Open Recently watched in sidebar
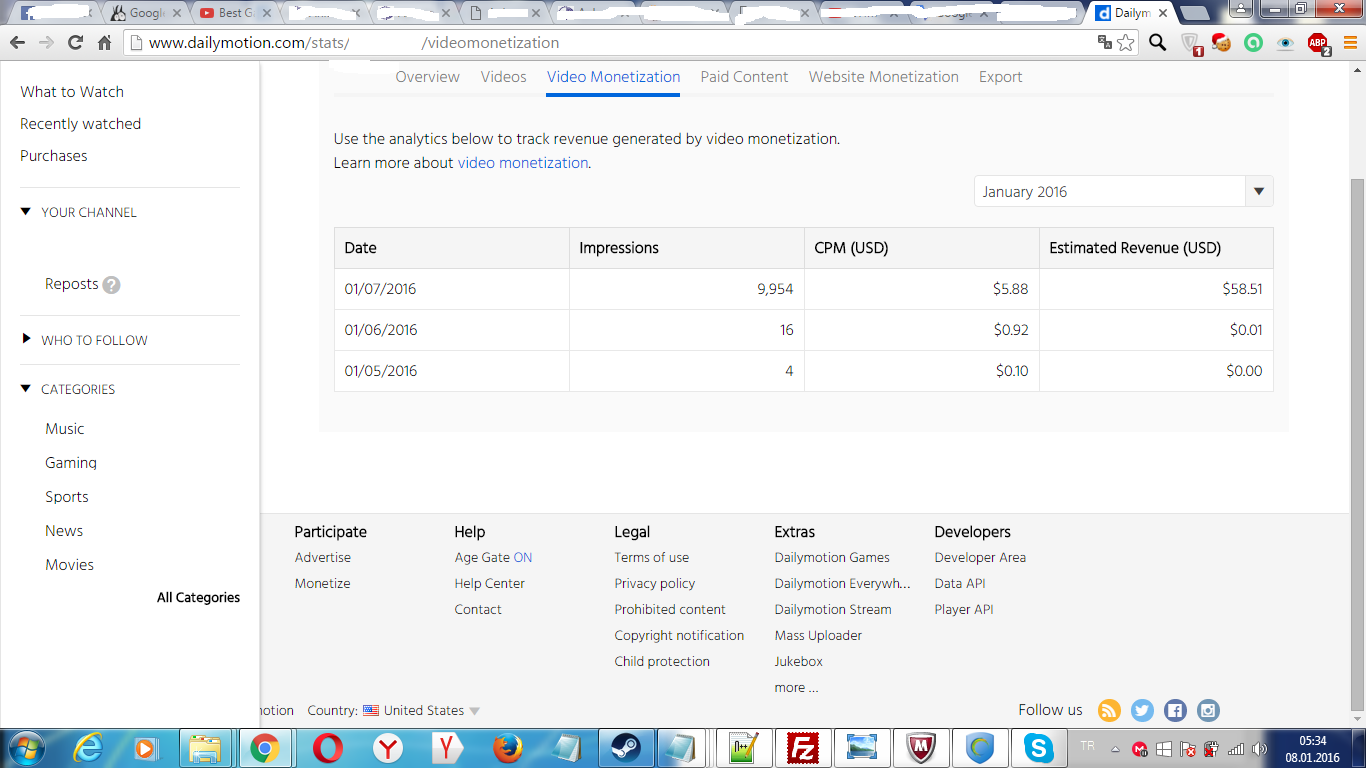Screen dimensions: 1366x768 (80, 124)
